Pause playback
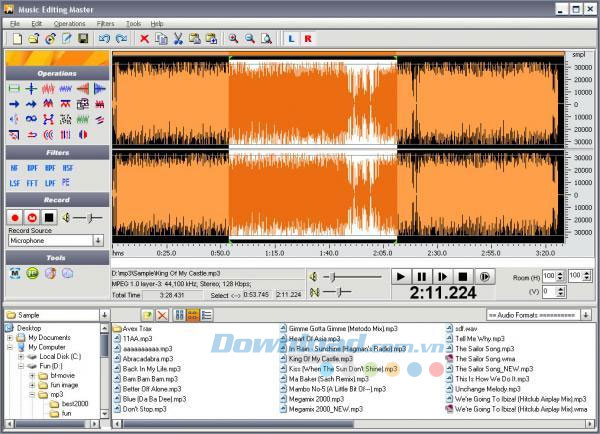 422,277
